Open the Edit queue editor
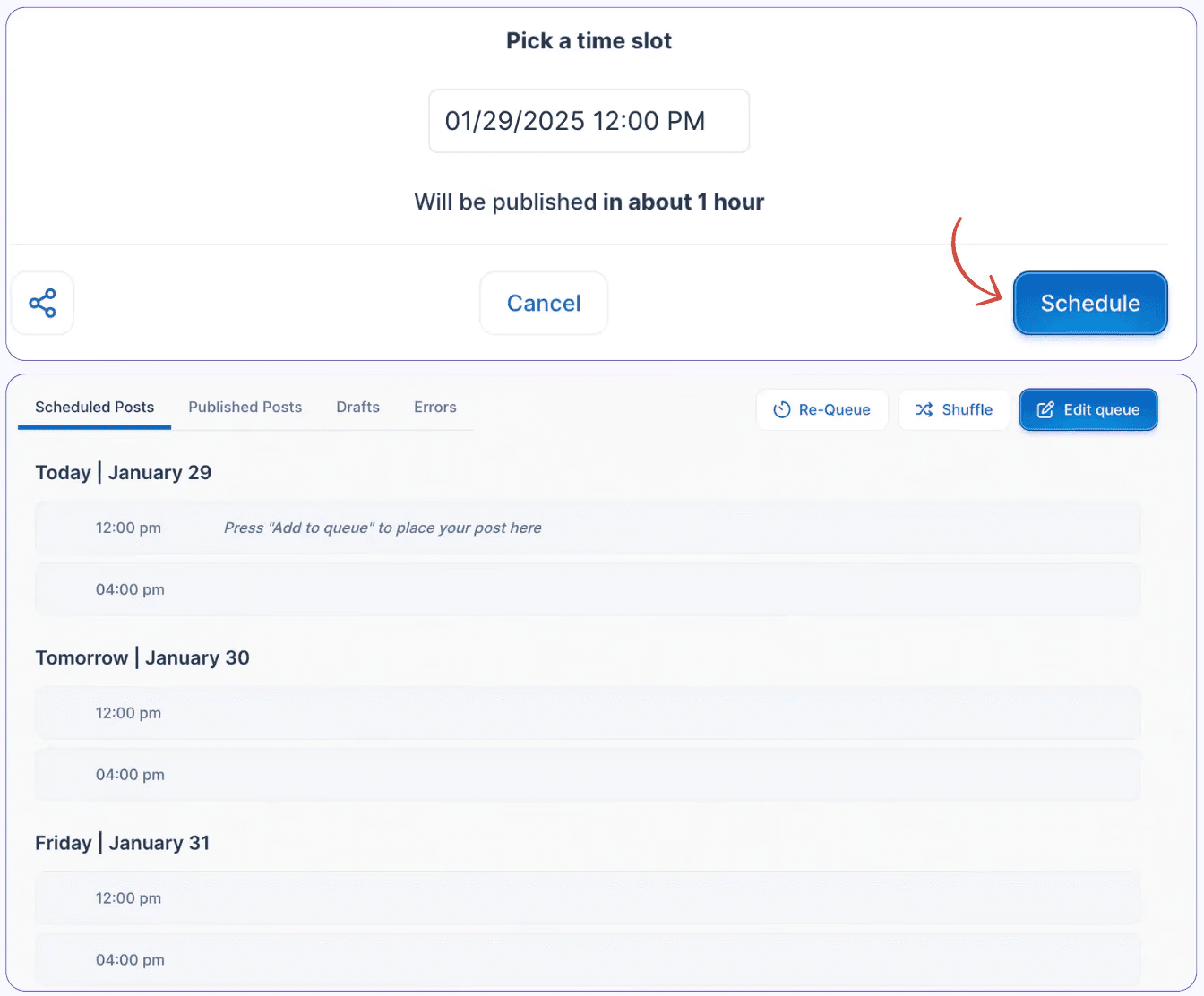 point(1088,409)
